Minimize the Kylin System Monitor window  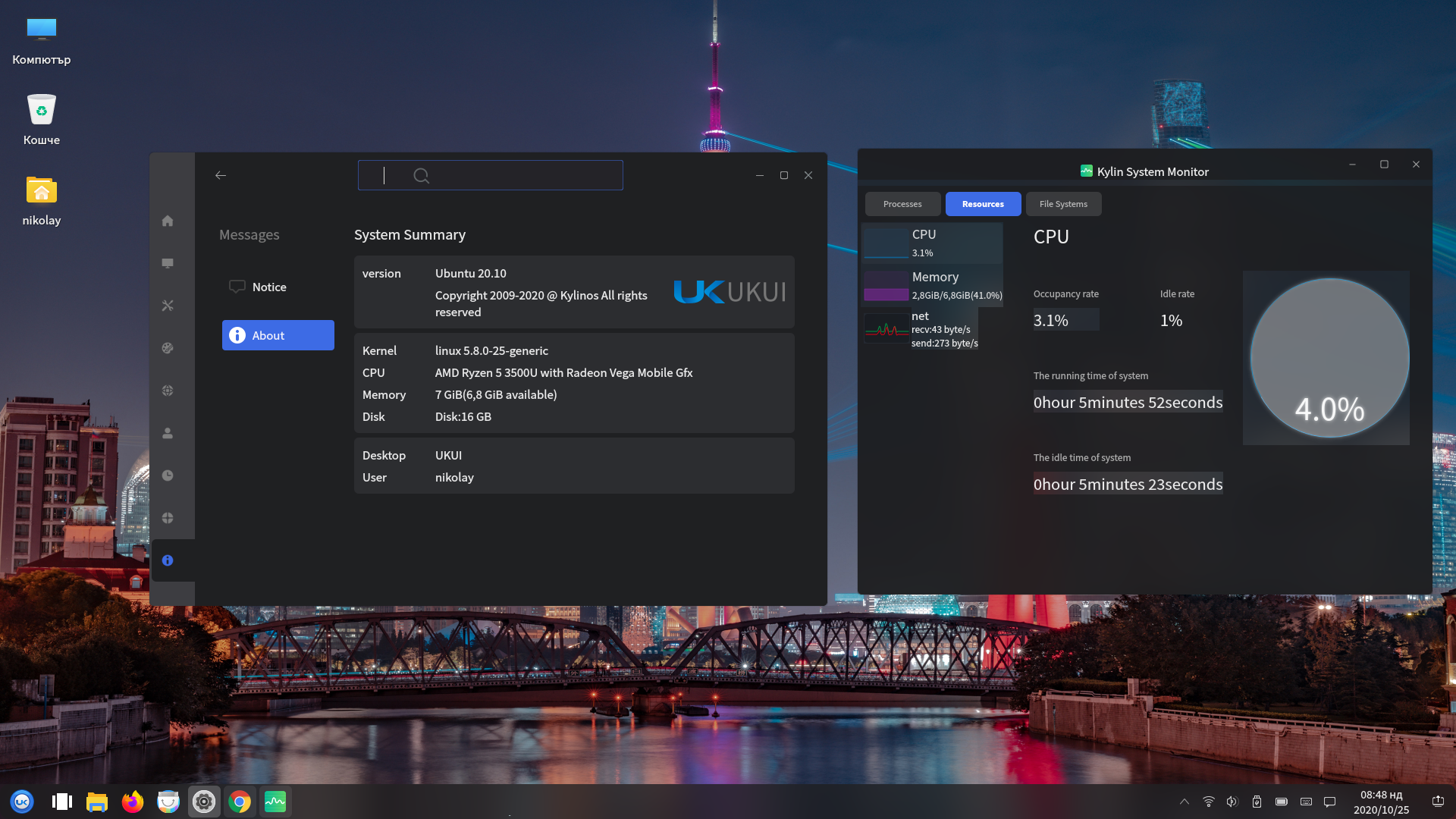[1352, 165]
